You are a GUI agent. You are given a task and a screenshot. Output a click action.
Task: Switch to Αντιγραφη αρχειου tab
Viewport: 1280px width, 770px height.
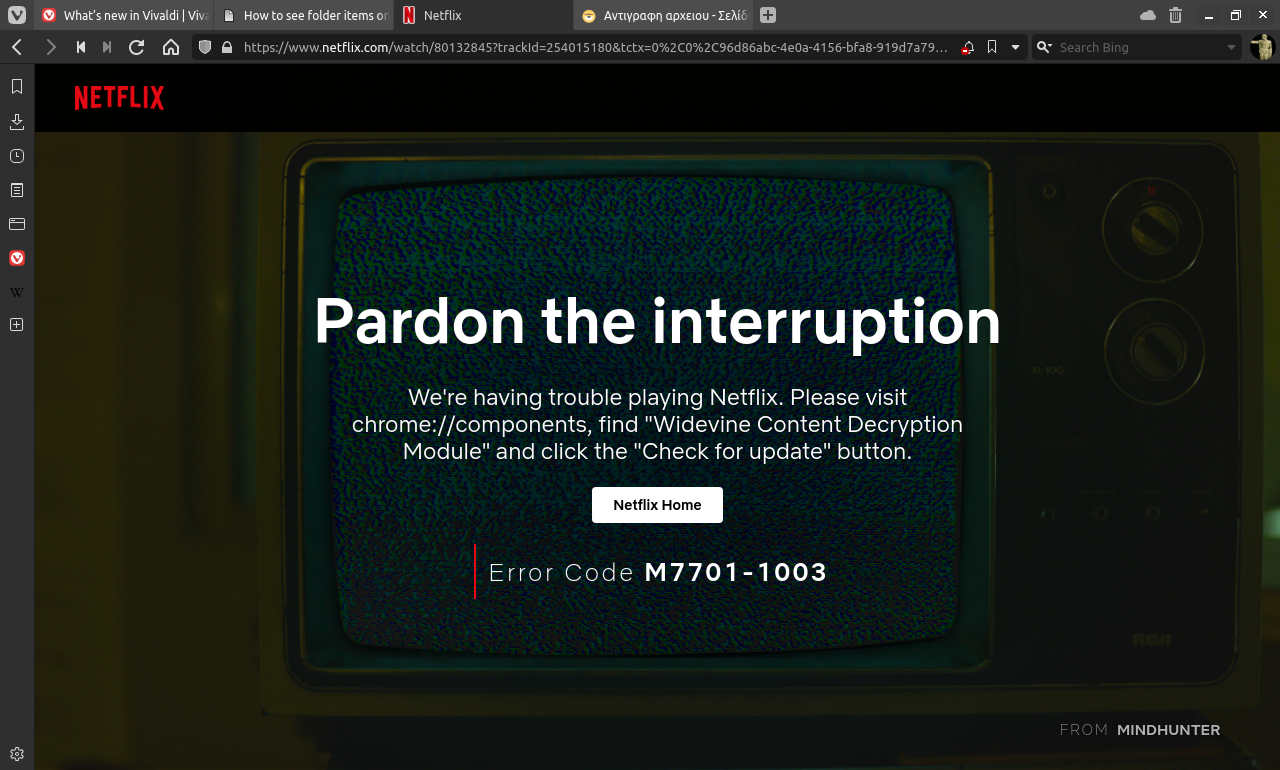click(x=664, y=15)
